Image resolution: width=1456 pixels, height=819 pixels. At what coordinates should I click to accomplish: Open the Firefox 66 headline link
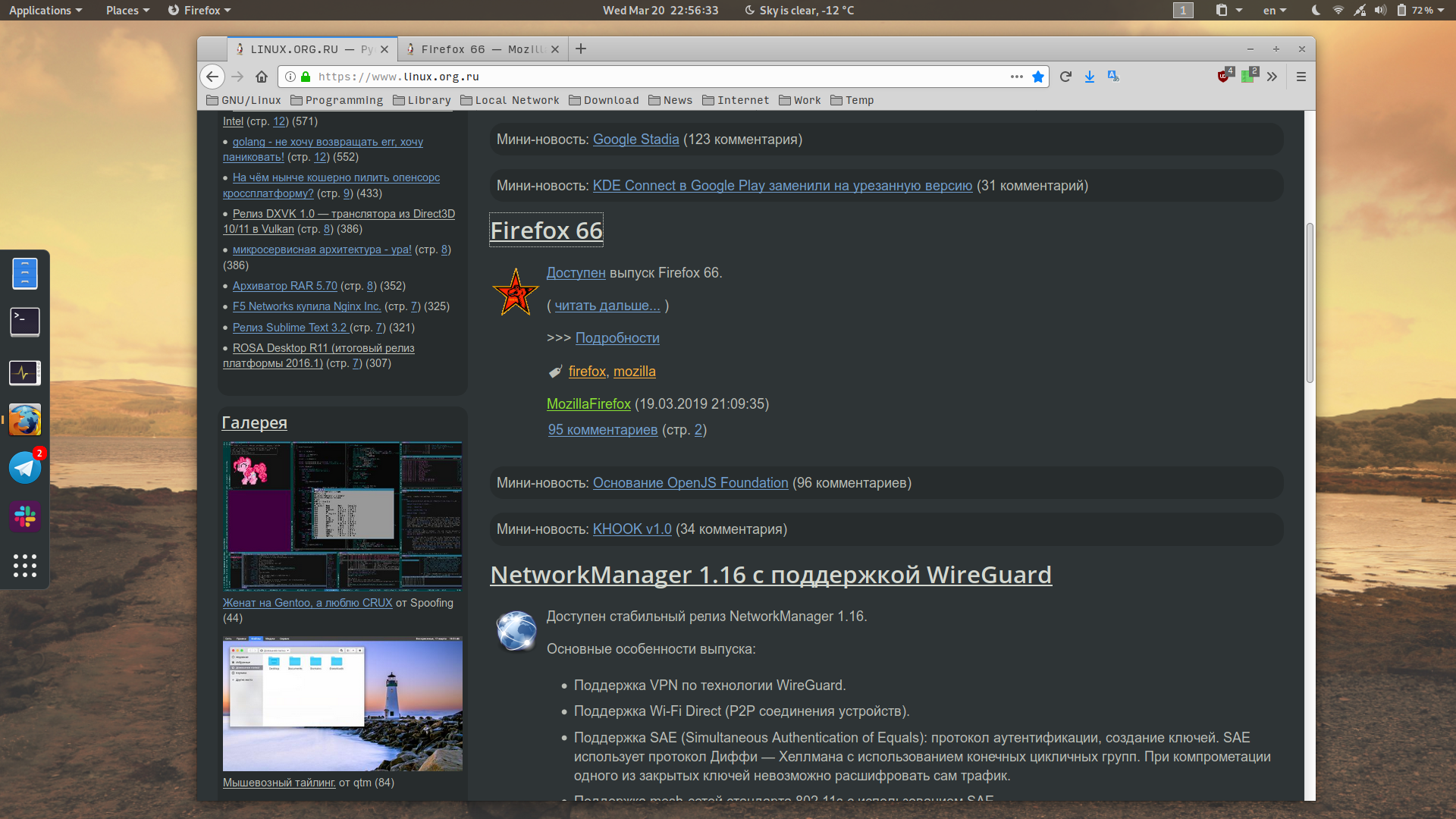pos(547,230)
